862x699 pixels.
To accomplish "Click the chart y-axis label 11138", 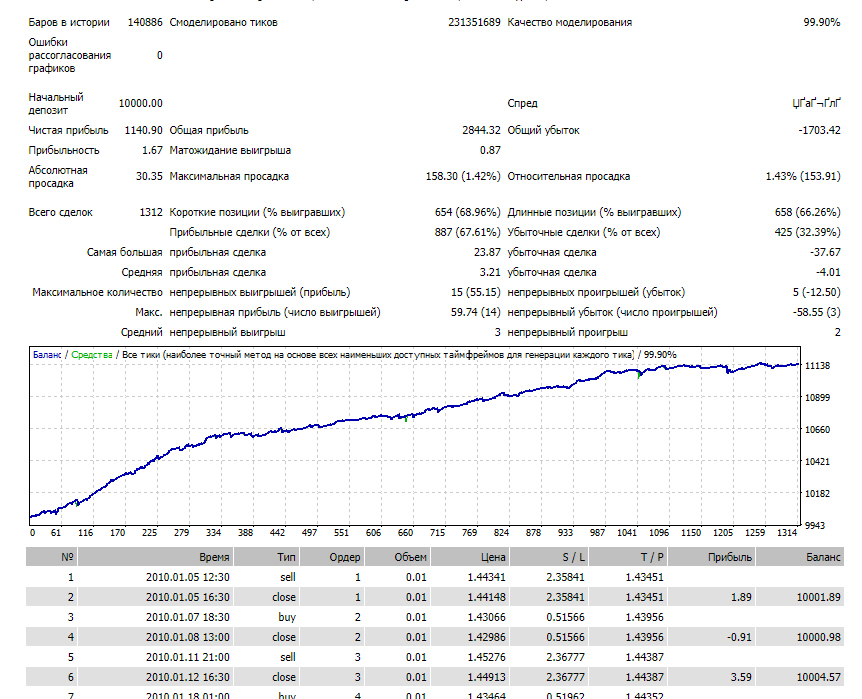I will click(817, 366).
